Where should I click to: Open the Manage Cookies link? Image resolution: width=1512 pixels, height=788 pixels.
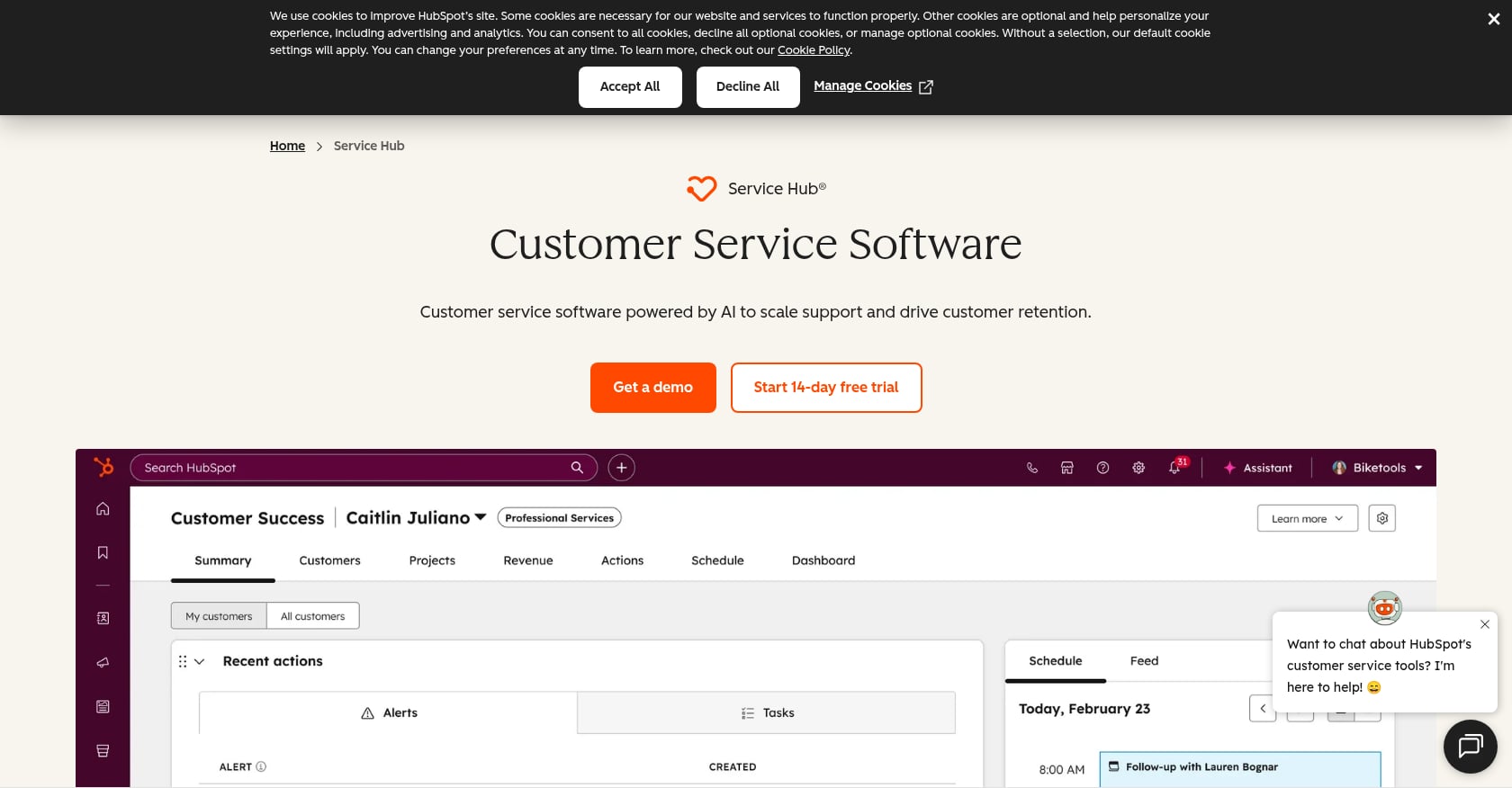[x=873, y=86]
